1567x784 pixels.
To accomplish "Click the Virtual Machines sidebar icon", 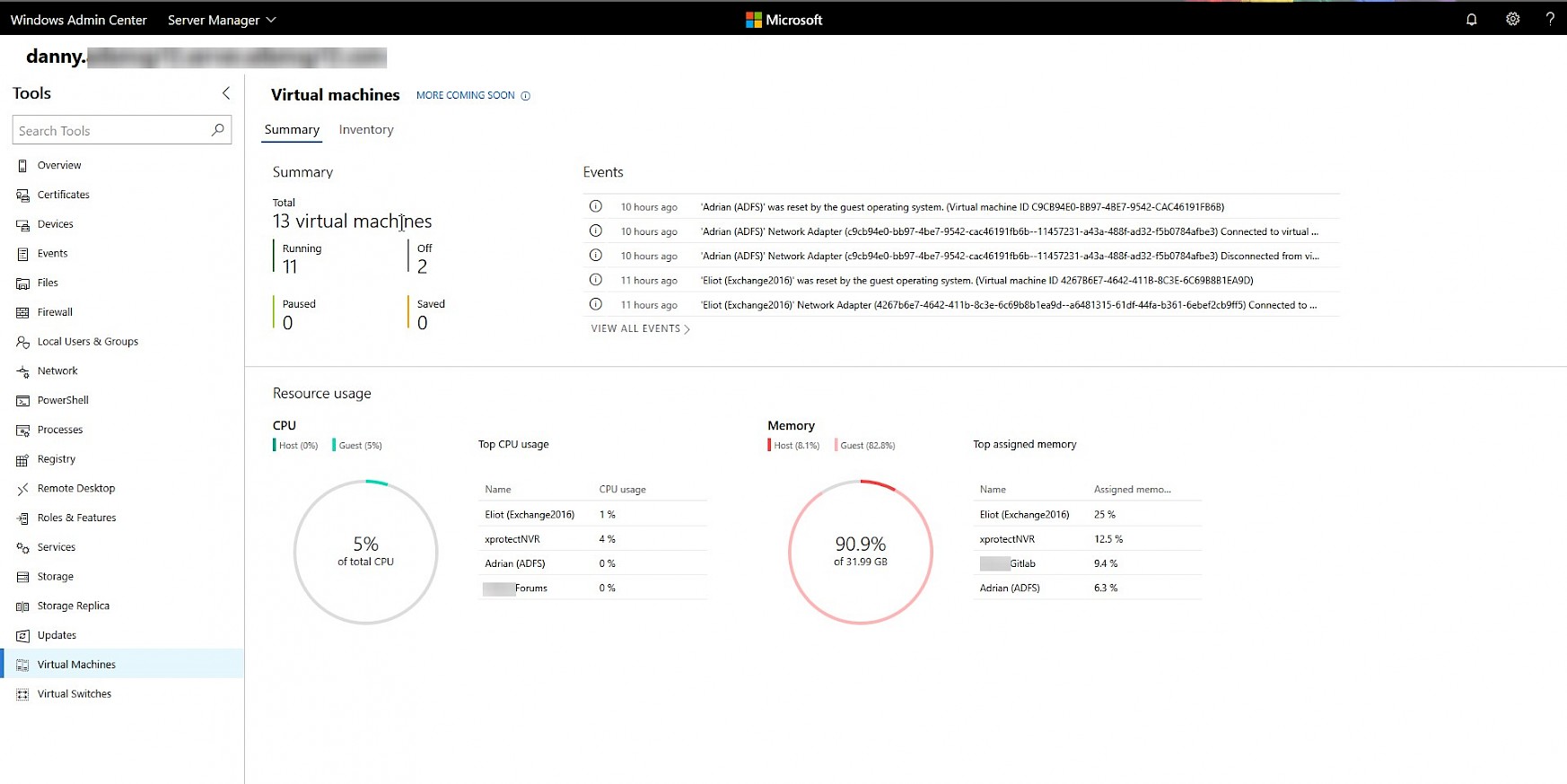I will coord(22,665).
